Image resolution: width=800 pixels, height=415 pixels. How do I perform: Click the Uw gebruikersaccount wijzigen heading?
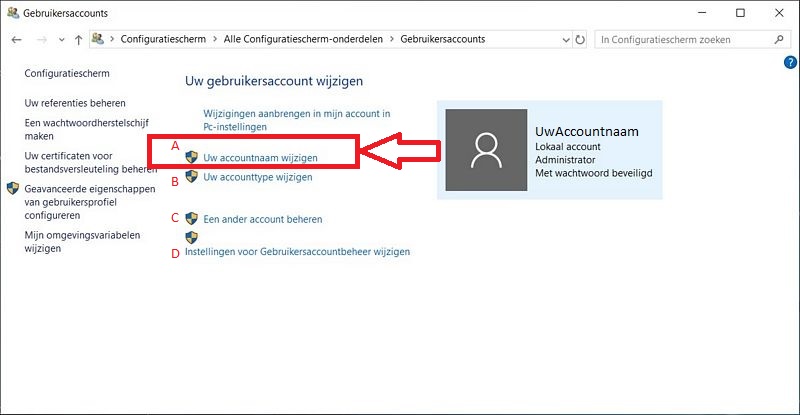coord(274,81)
